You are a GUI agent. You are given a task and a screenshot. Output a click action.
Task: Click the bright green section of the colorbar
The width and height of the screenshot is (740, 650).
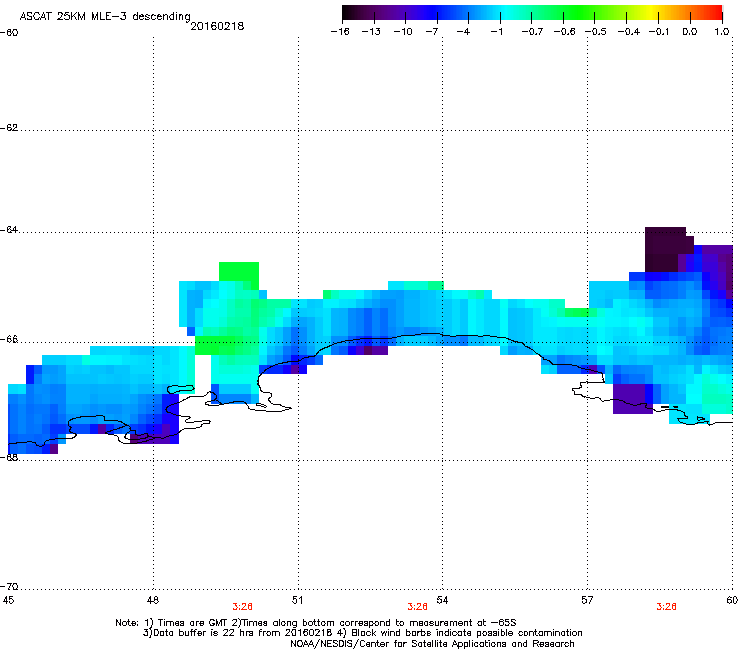580,13
